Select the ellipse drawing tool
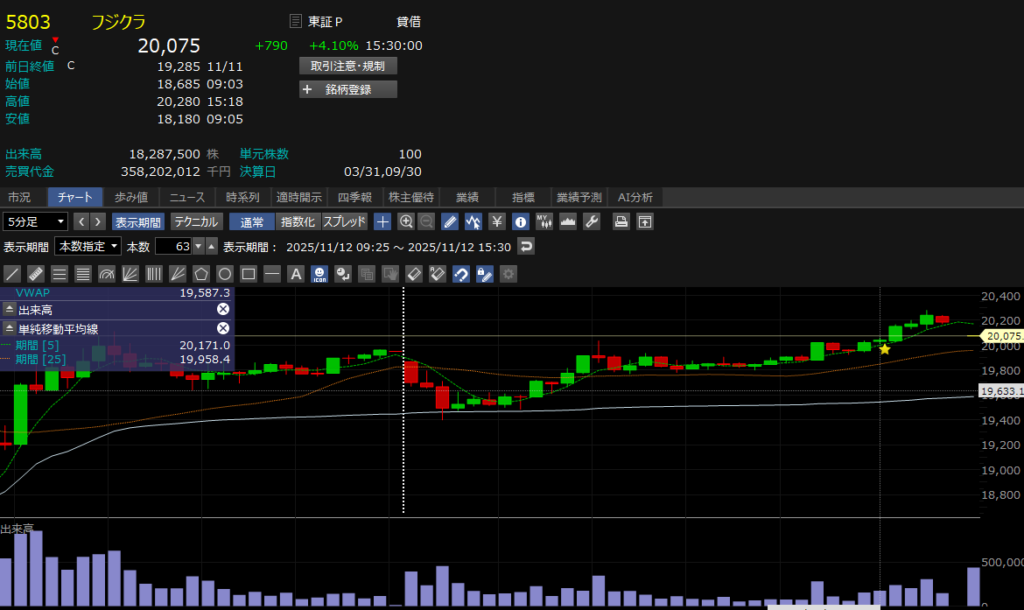1024x610 pixels. (225, 273)
